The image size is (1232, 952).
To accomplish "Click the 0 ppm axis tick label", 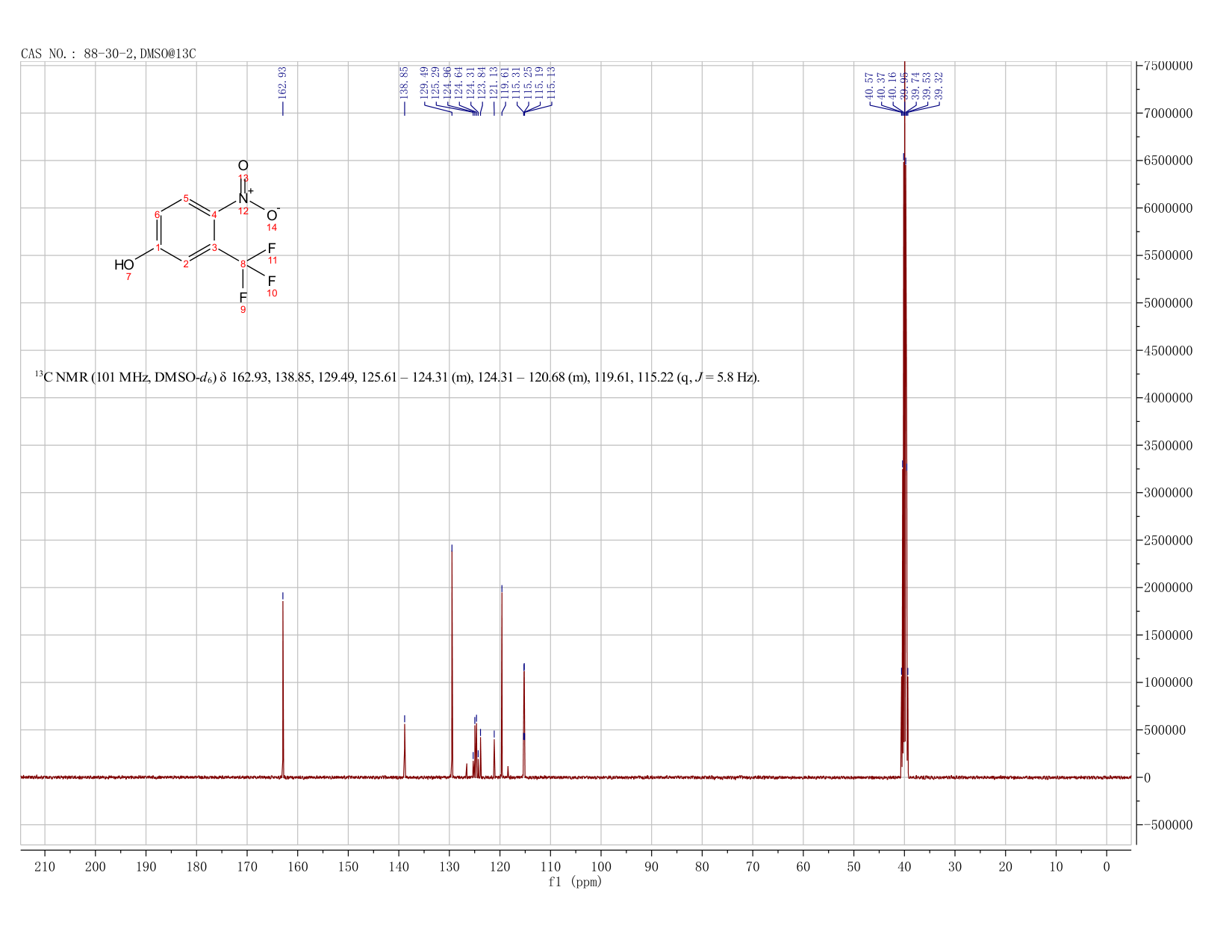I will (x=1107, y=866).
